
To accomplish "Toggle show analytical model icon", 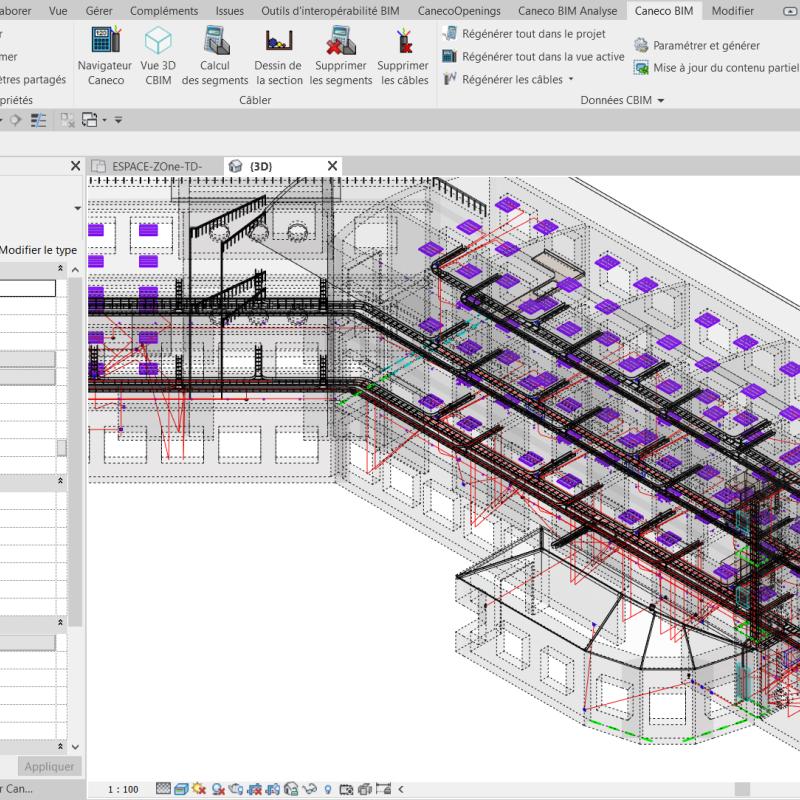I will [365, 789].
